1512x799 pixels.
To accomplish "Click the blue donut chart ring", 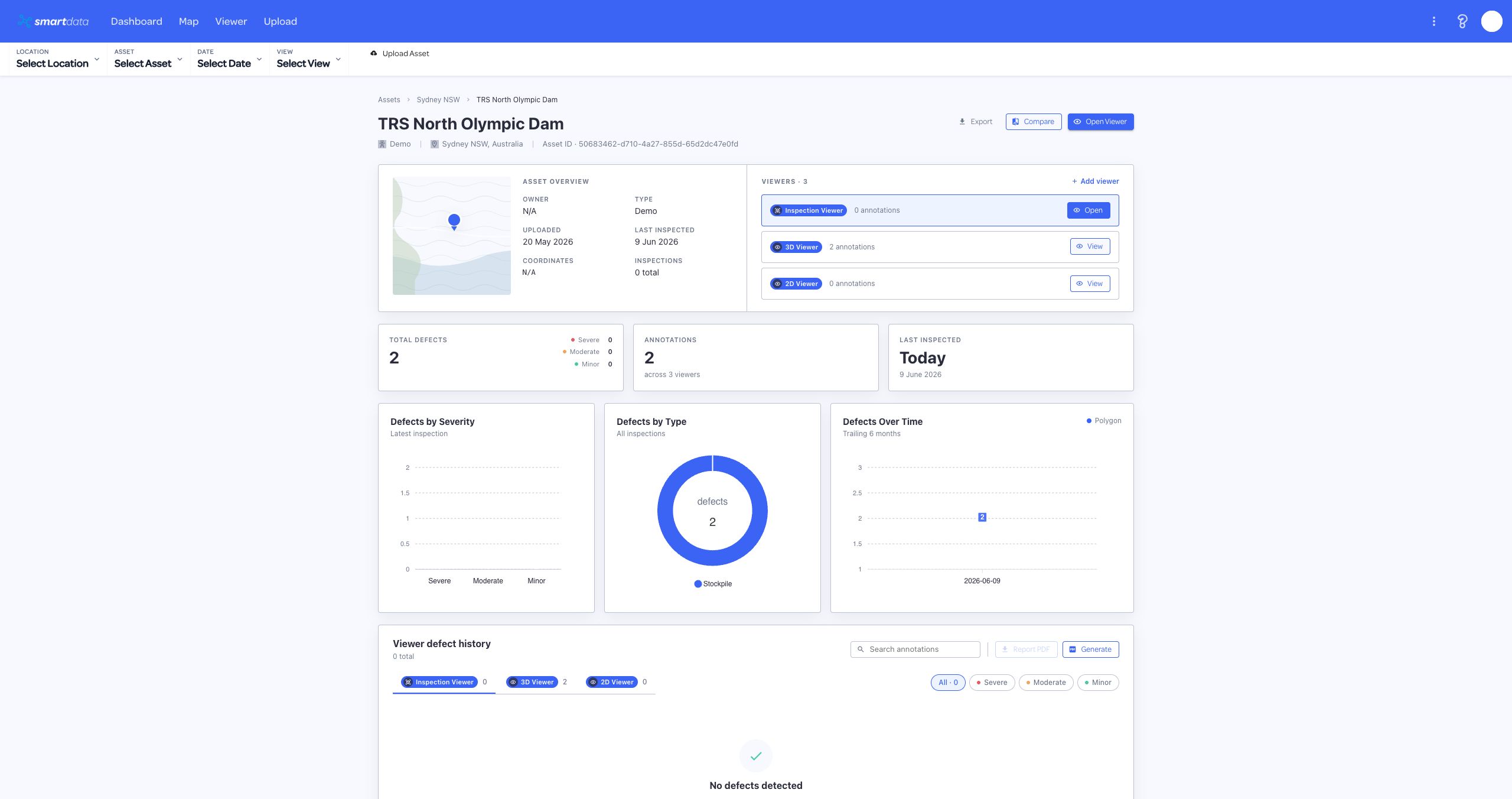I will click(x=666, y=511).
